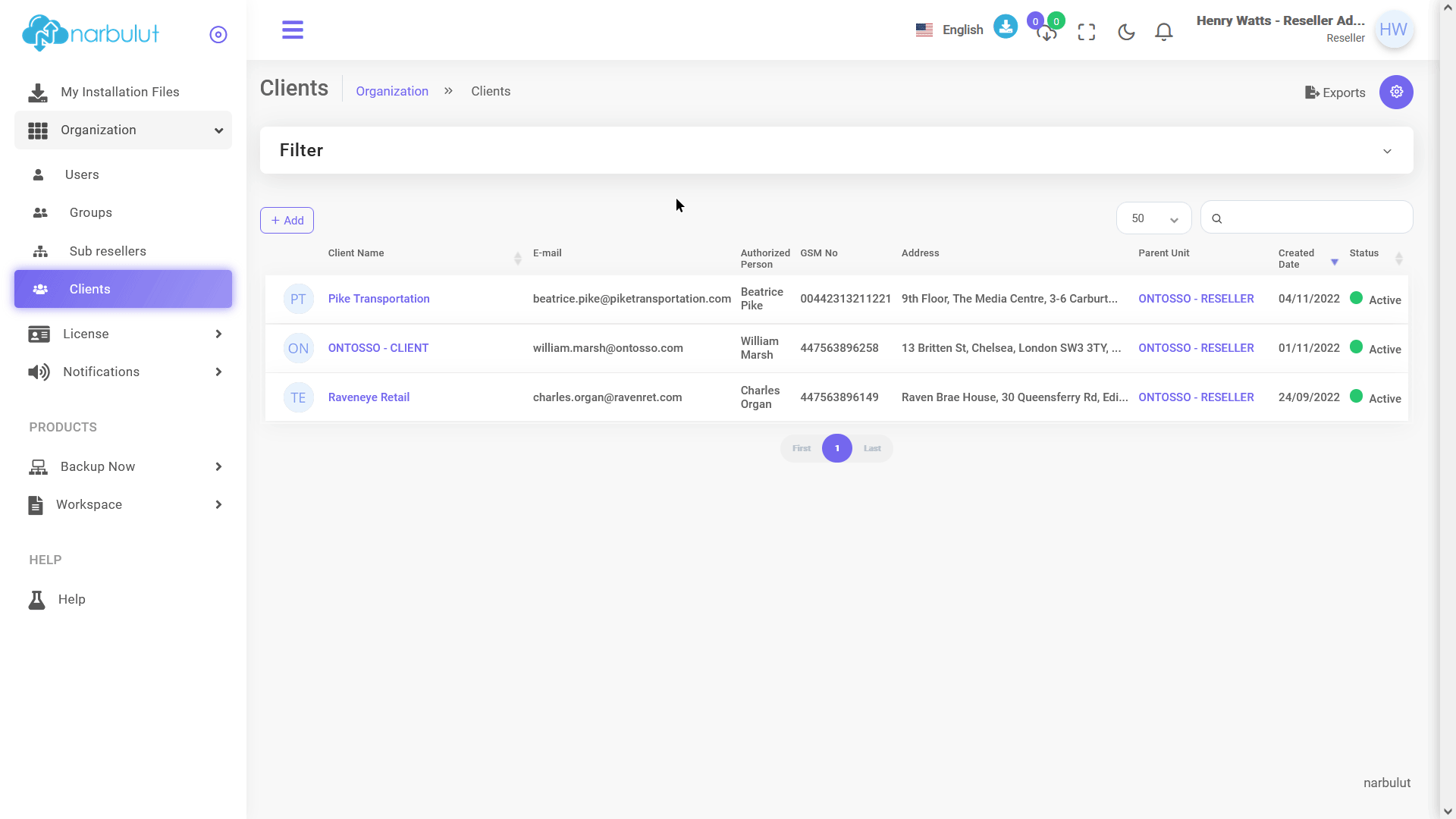Click the Organization grid icon
Screen dimensions: 1456x819
click(x=38, y=130)
